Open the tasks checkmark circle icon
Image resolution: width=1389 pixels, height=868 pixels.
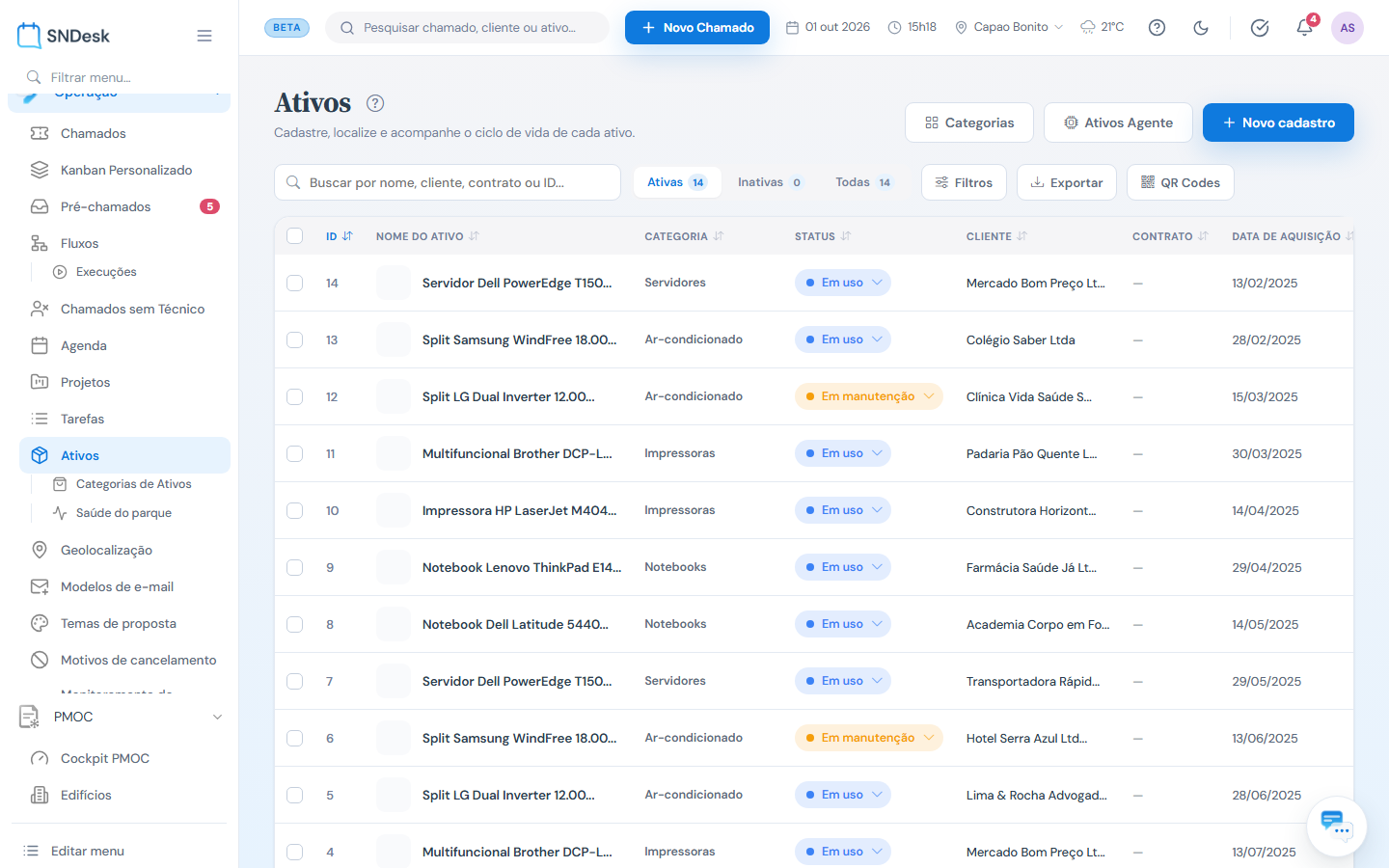(x=1260, y=27)
